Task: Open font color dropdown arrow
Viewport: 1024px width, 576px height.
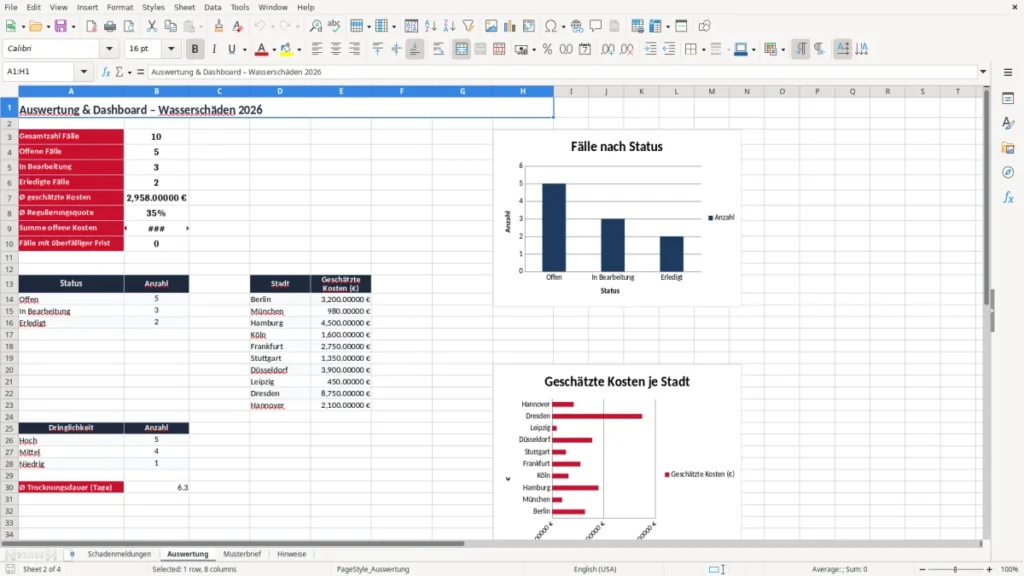Action: [x=274, y=49]
